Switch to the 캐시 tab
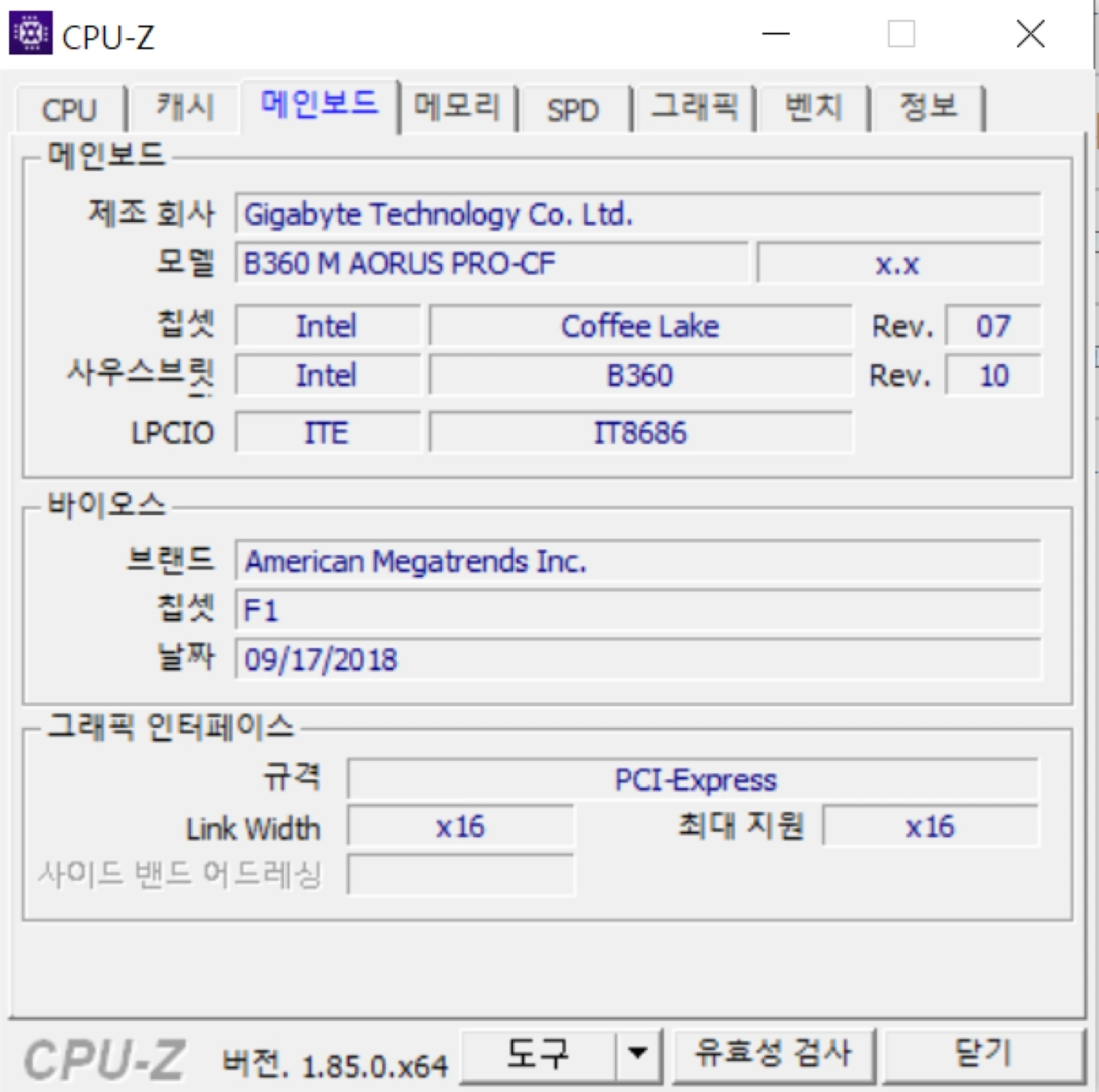The image size is (1099, 1092). click(185, 108)
